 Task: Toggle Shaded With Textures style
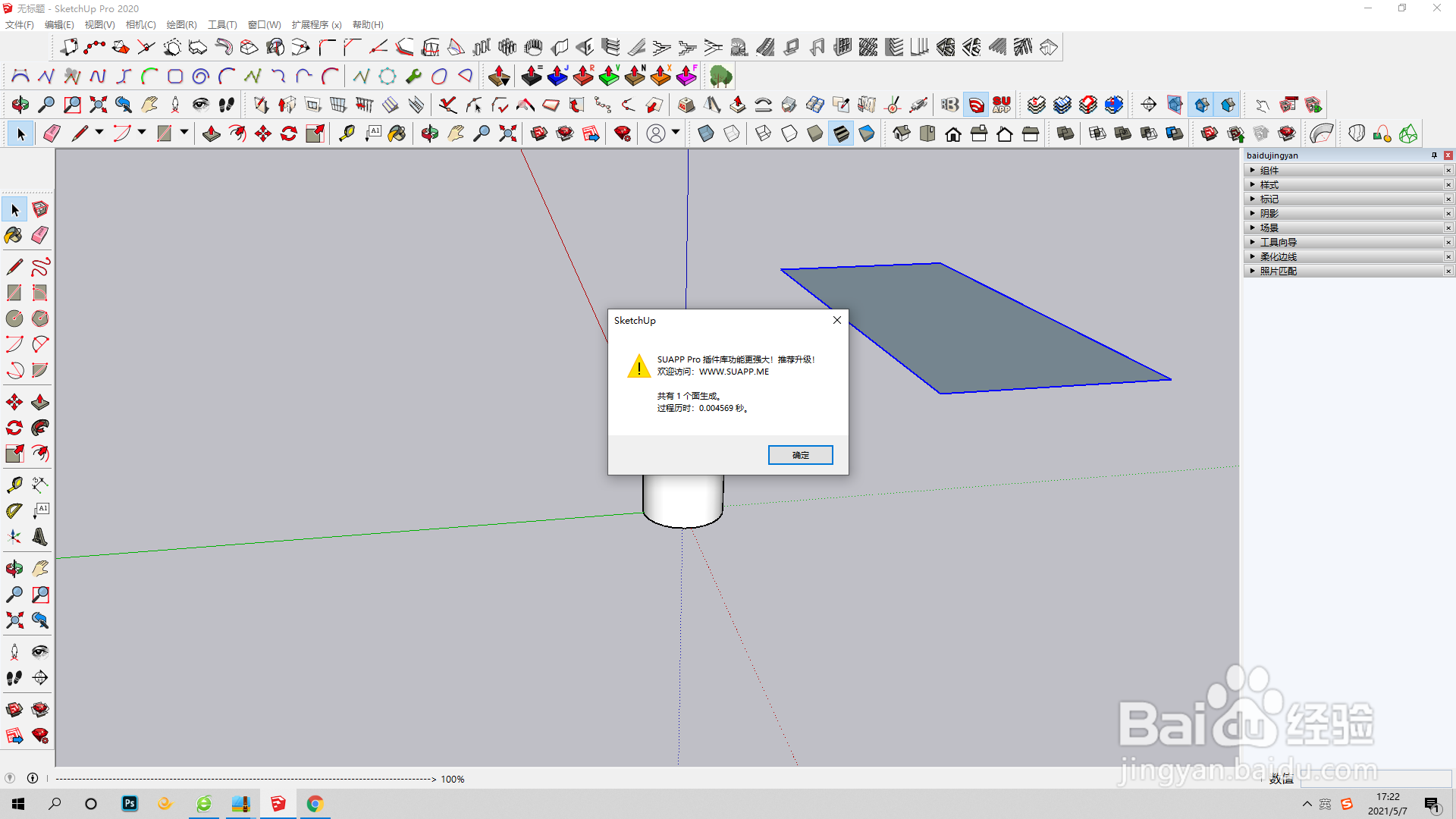click(x=841, y=134)
